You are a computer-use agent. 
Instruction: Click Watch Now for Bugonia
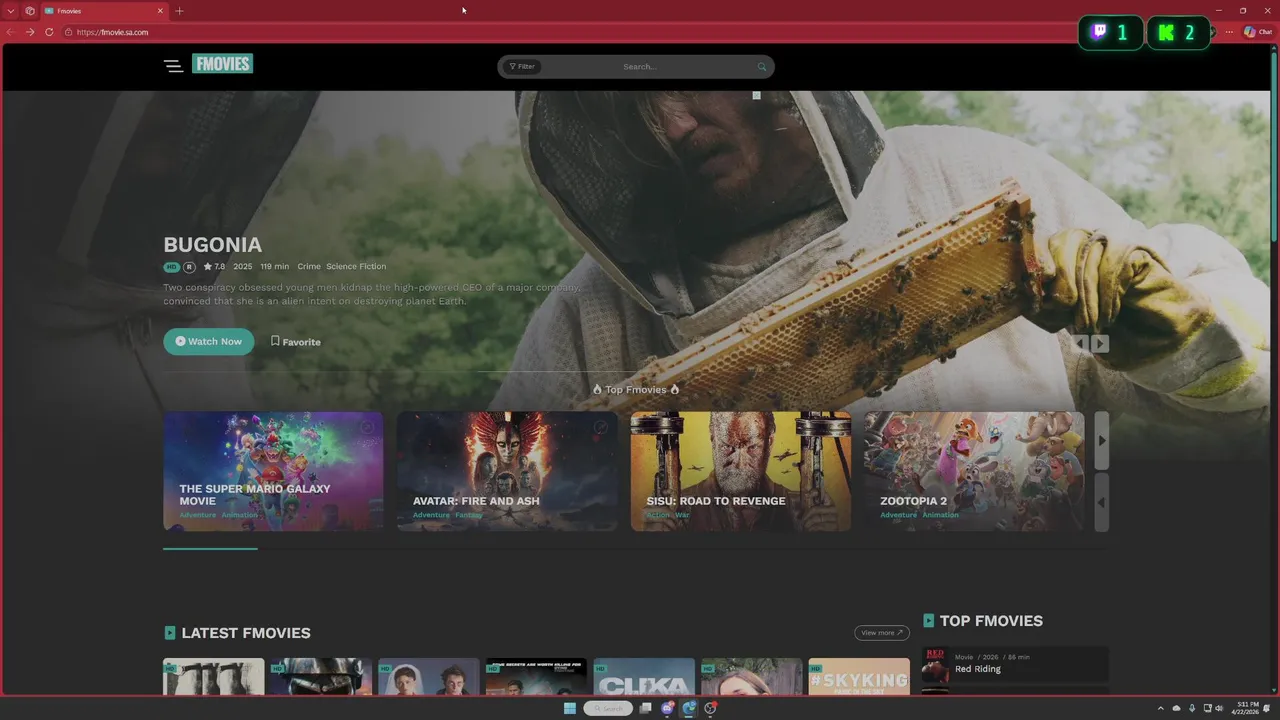[209, 341]
